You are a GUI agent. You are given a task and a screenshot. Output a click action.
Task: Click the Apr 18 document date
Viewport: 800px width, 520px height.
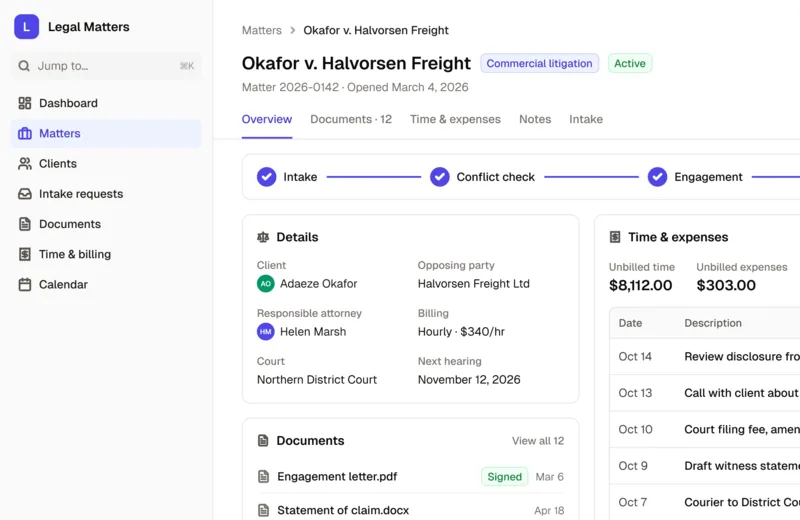click(549, 510)
